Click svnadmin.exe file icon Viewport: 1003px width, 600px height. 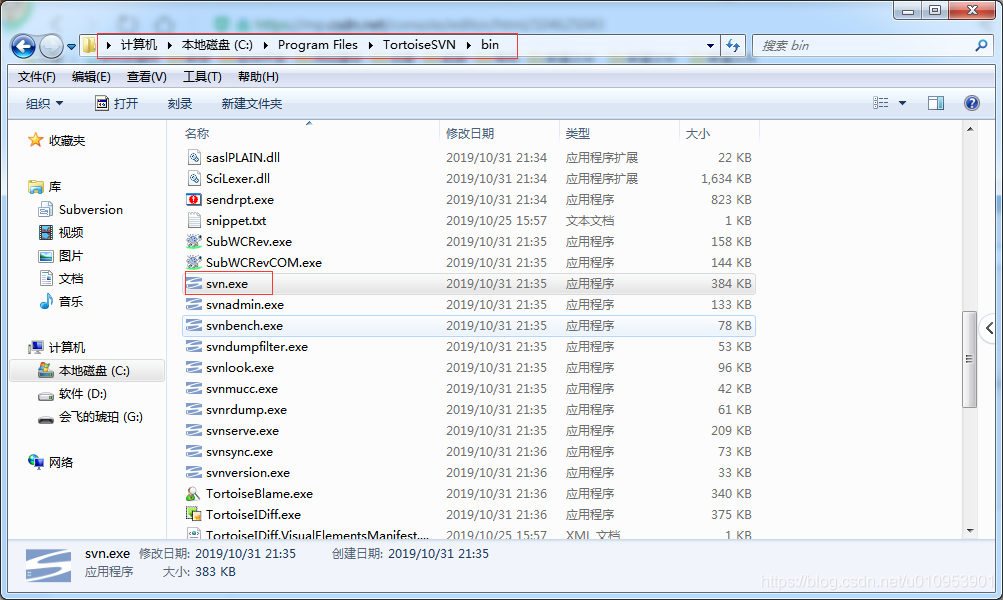pos(194,304)
